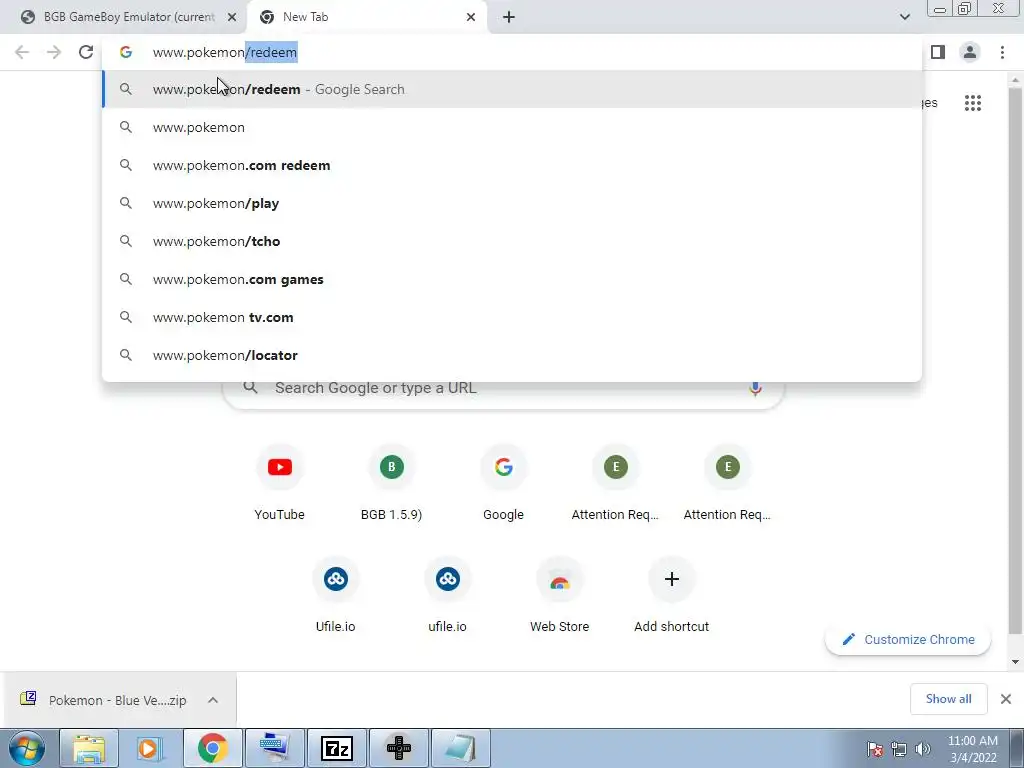Open the user profile icon
Screen dimensions: 1024x768
970,52
